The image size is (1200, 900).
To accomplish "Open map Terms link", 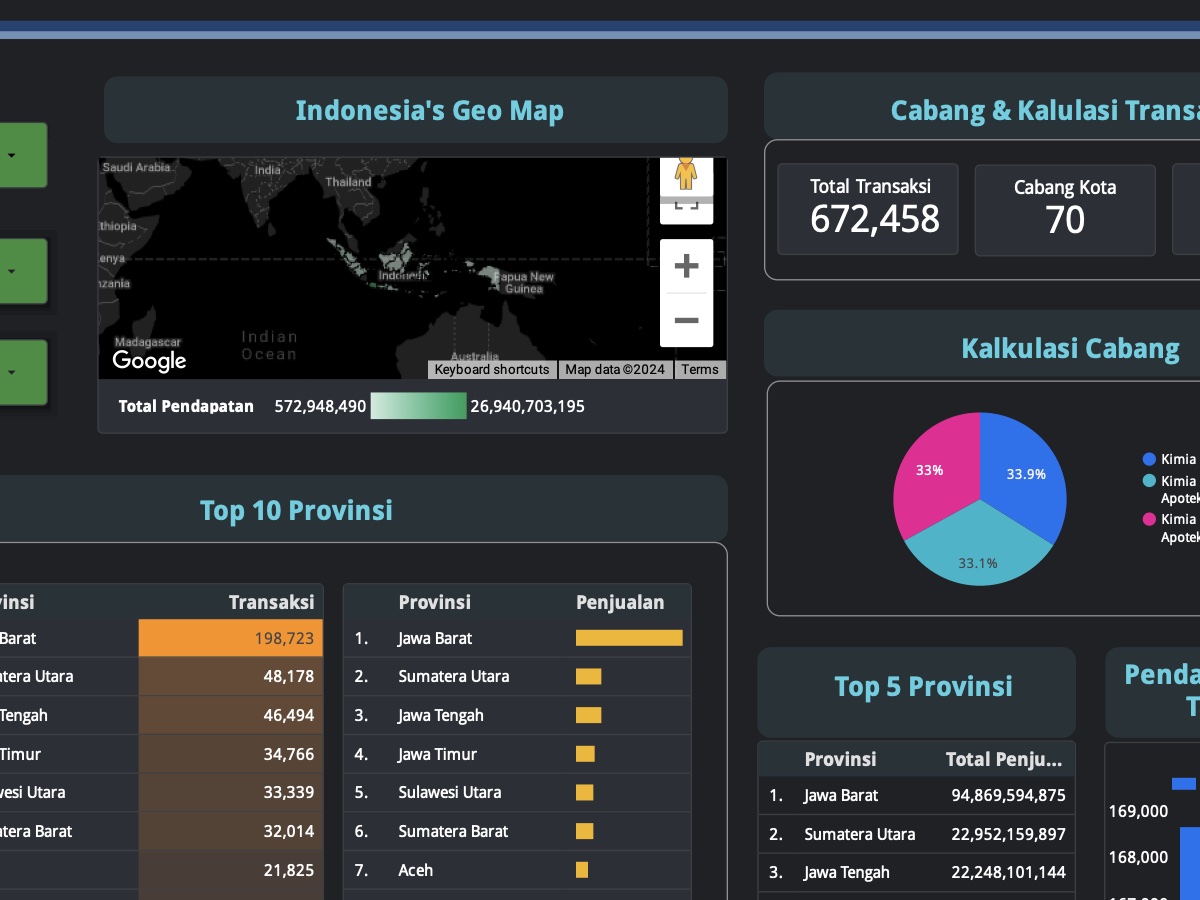I will [x=700, y=370].
